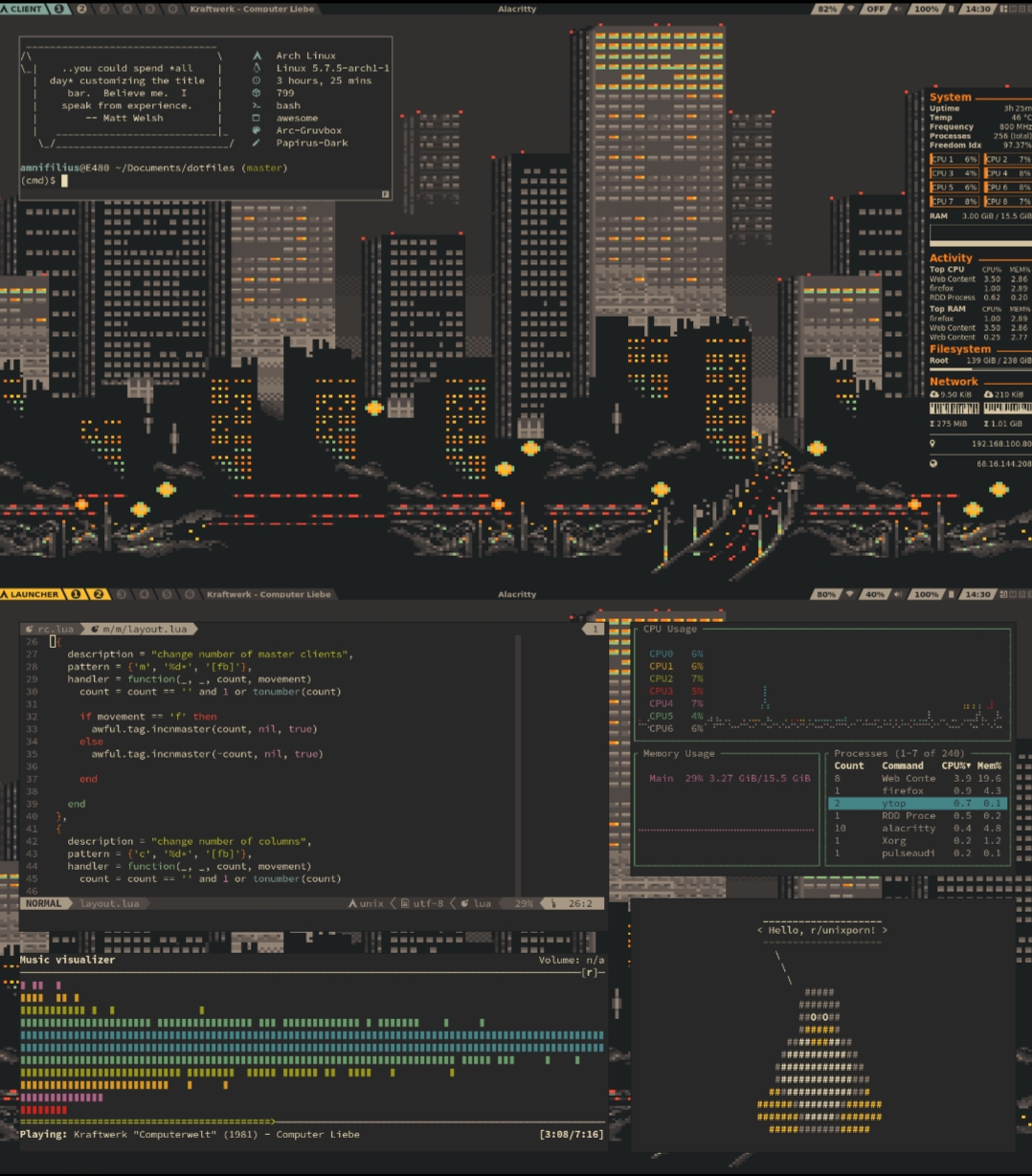Screen dimensions: 1032x1176
Task: Click the Mem% column header in ytop
Action: (989, 766)
